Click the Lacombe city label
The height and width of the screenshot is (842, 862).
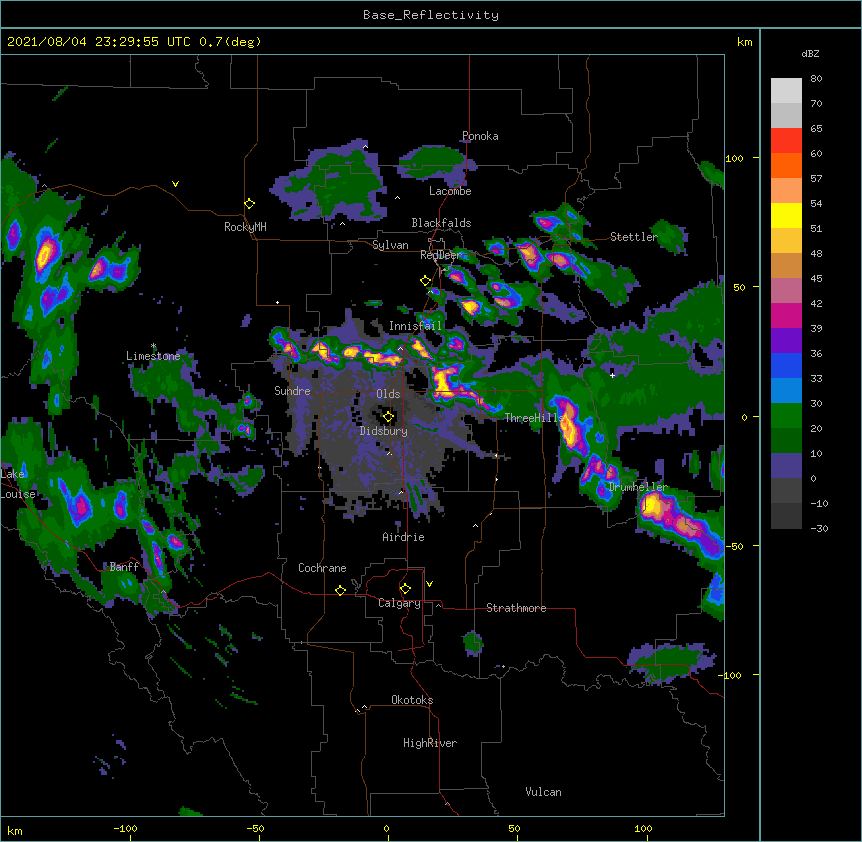pos(450,191)
